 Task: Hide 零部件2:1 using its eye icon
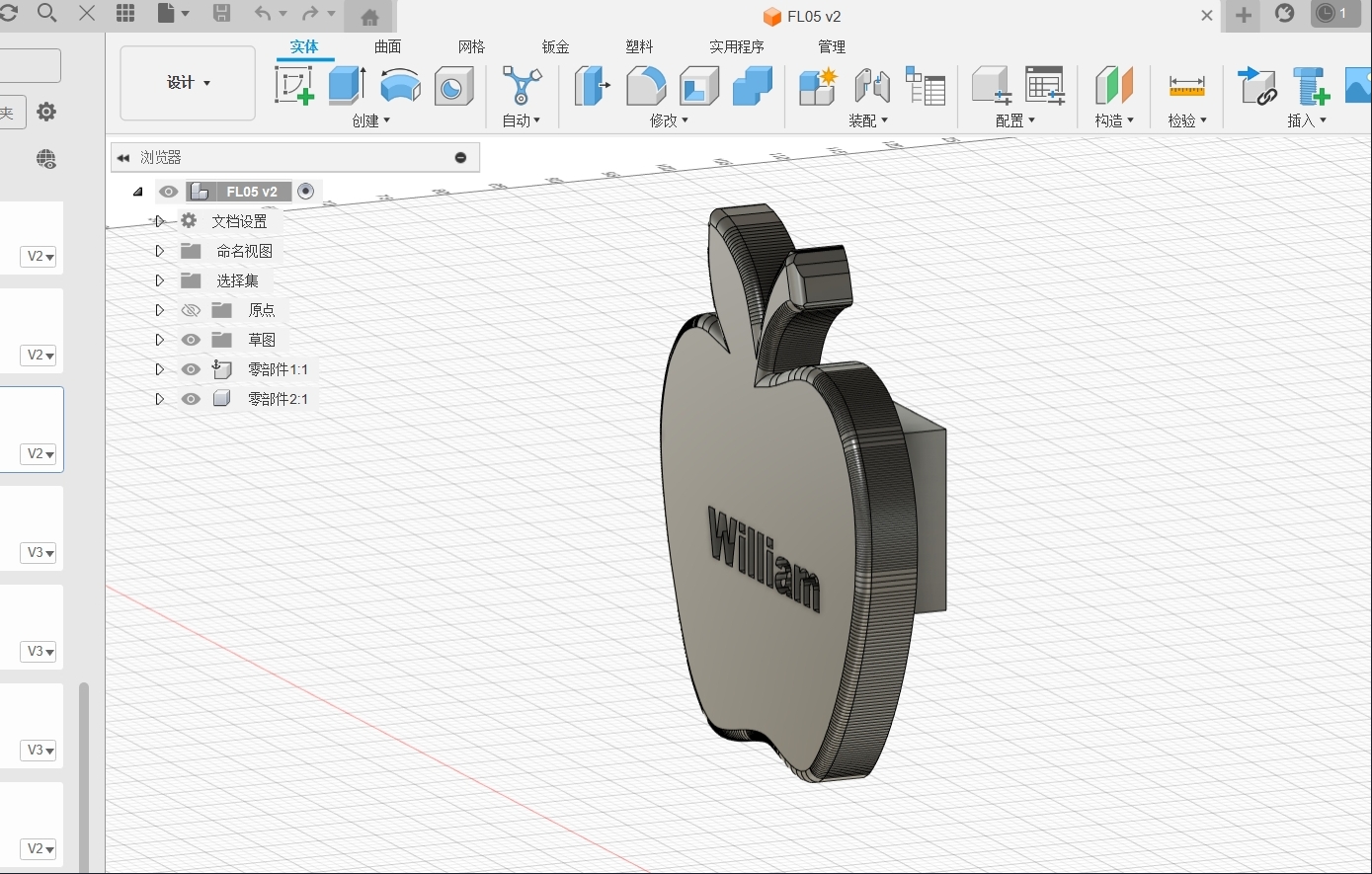191,399
